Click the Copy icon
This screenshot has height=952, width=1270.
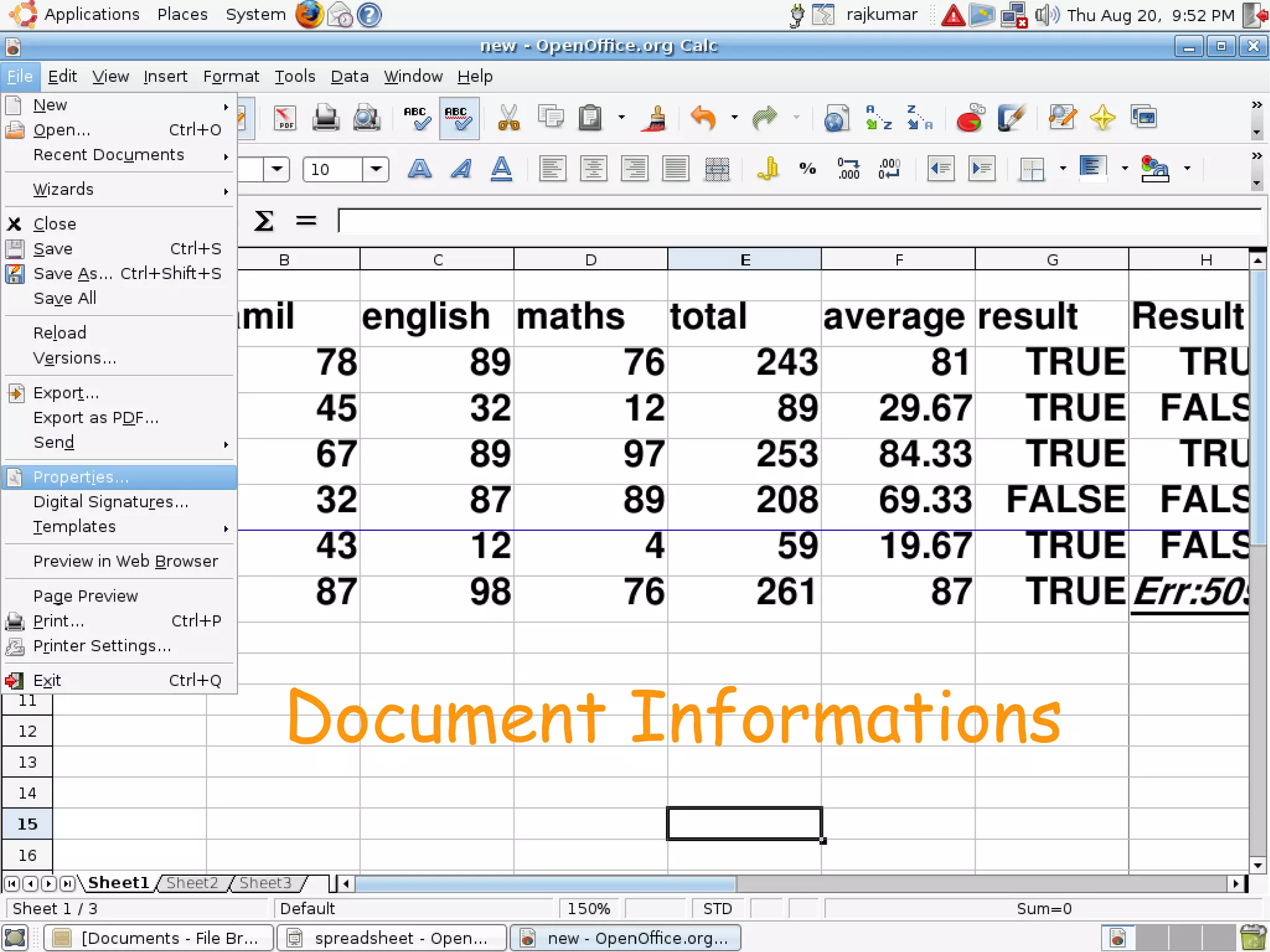tap(550, 118)
